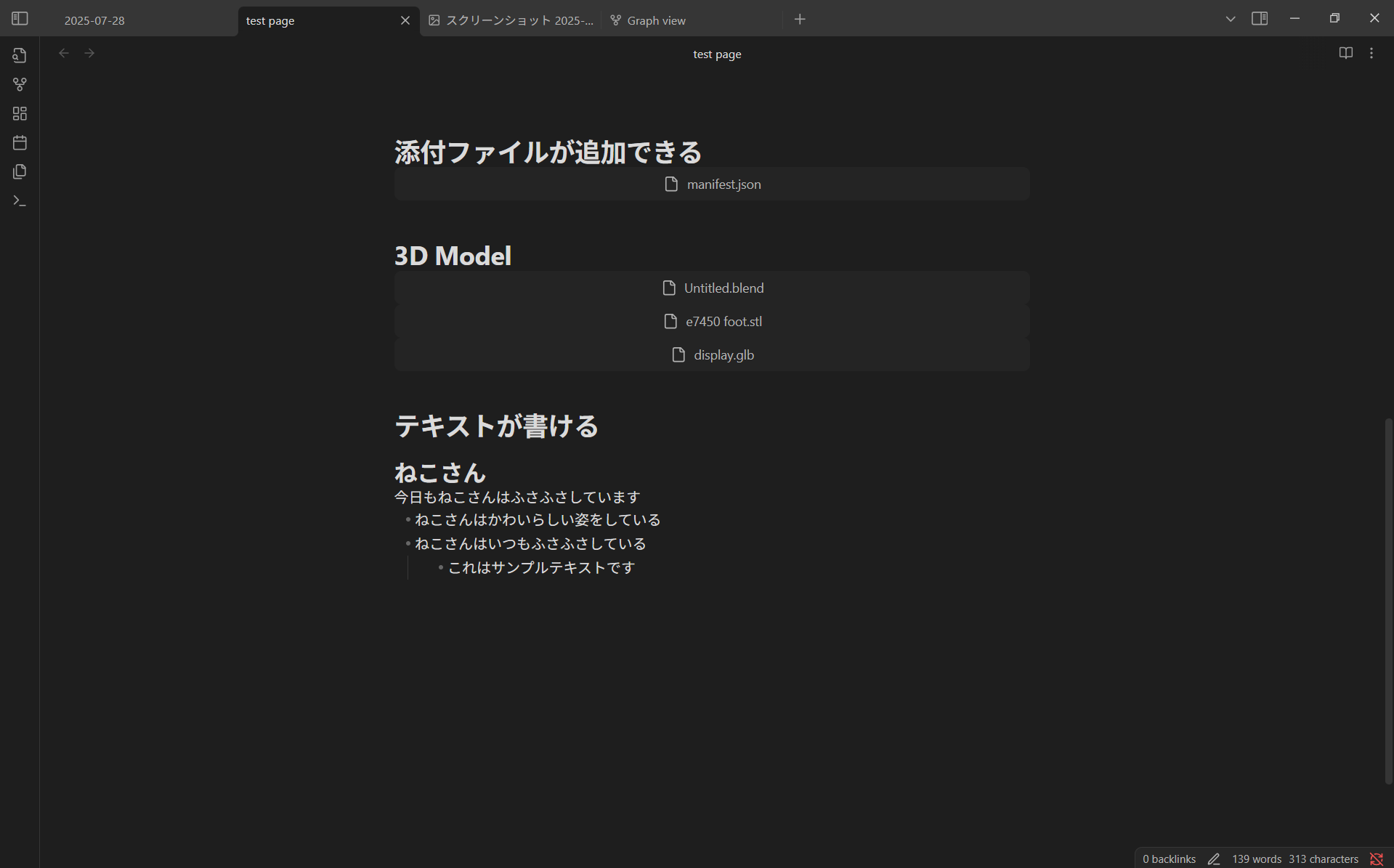Open the quick switcher icon

click(x=20, y=55)
